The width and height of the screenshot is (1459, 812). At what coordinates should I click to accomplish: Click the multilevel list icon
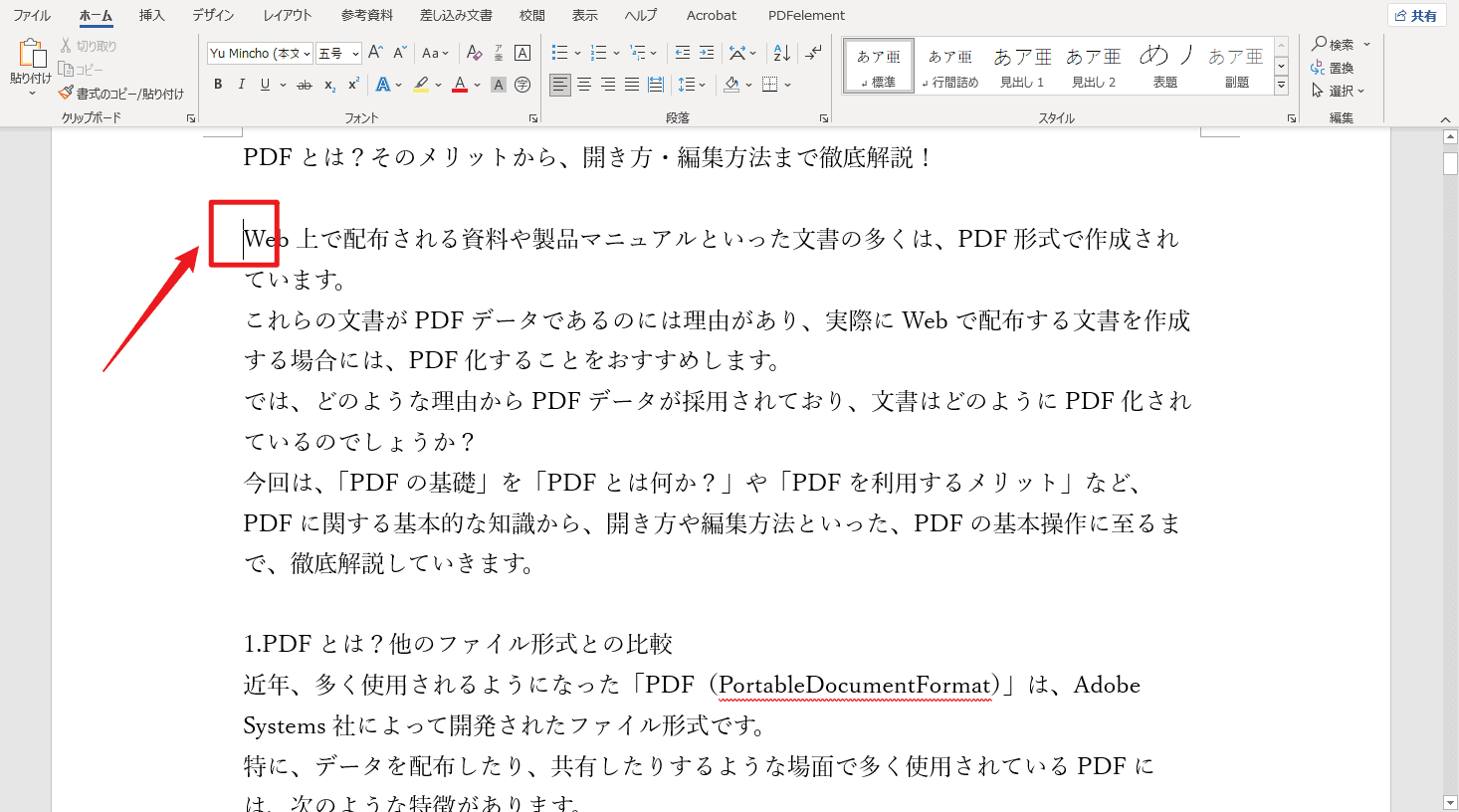pyautogui.click(x=638, y=53)
